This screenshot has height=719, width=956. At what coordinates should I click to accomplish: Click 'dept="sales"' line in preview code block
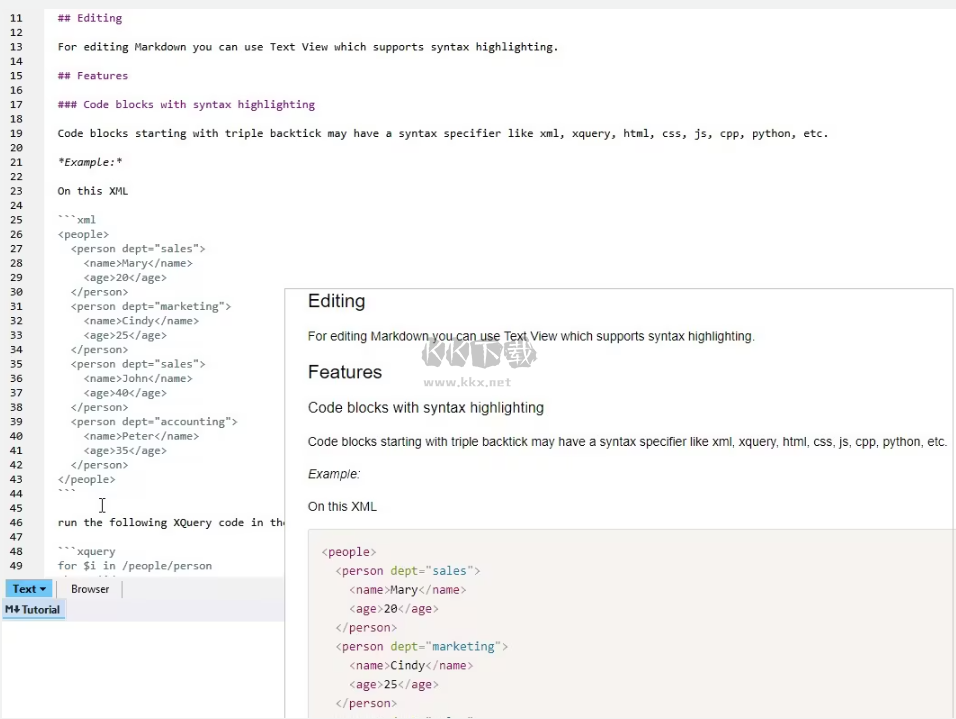point(408,571)
